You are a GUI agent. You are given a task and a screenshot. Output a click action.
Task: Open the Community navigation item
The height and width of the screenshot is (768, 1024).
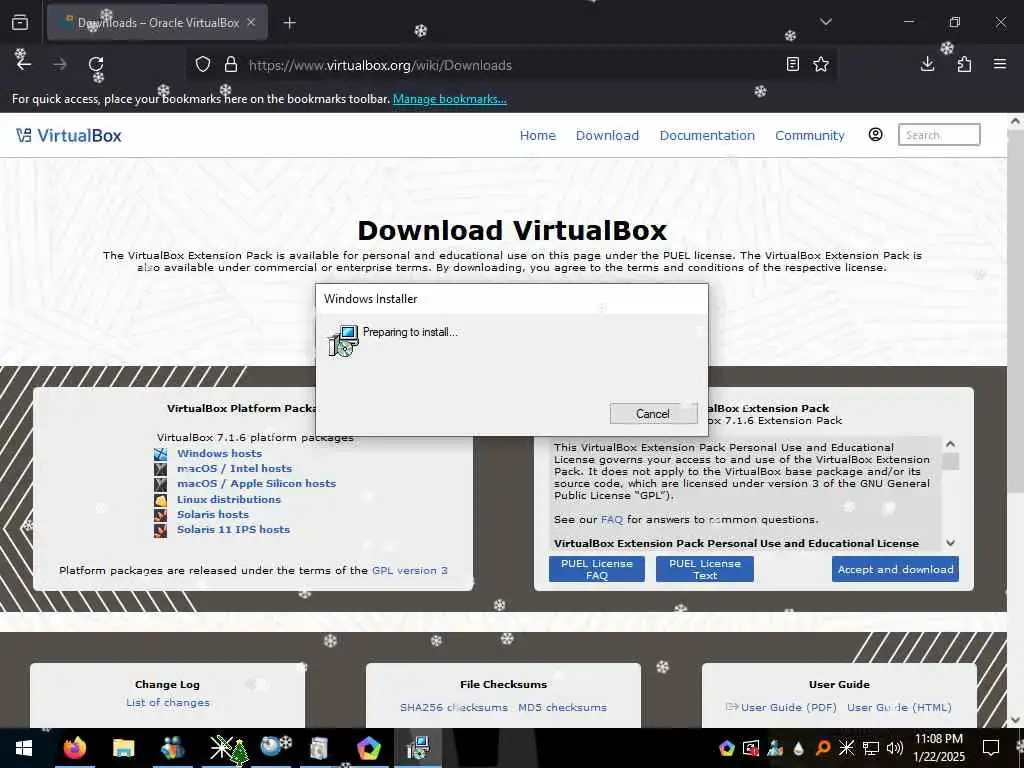point(810,135)
